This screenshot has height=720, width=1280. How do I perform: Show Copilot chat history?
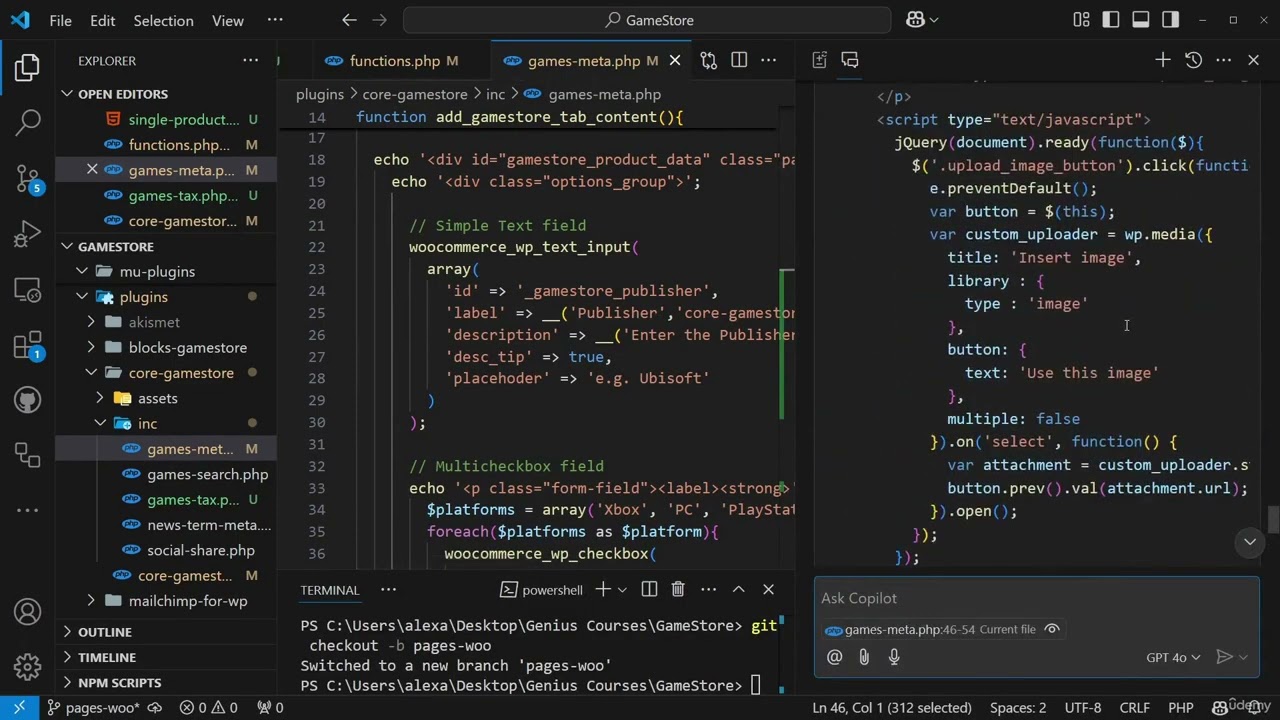point(1193,61)
